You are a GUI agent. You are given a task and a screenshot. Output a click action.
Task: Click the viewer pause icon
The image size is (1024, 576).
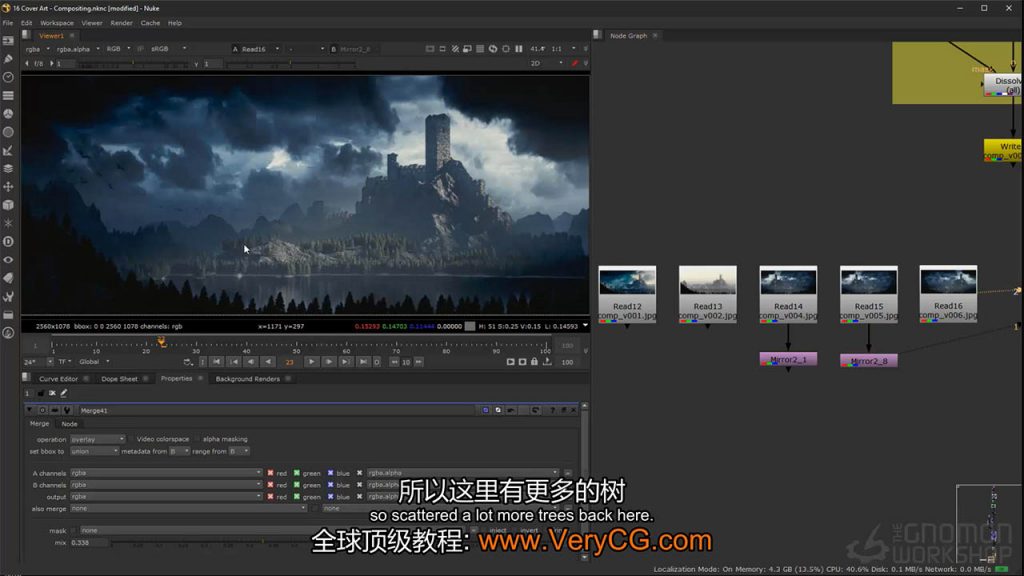click(x=519, y=49)
